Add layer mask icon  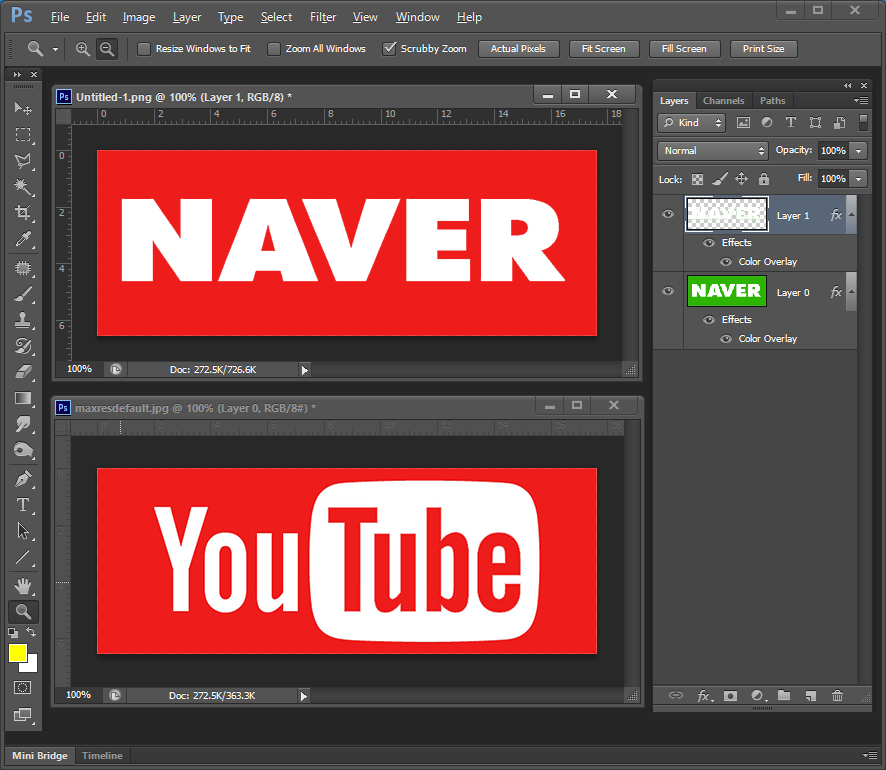(x=731, y=695)
